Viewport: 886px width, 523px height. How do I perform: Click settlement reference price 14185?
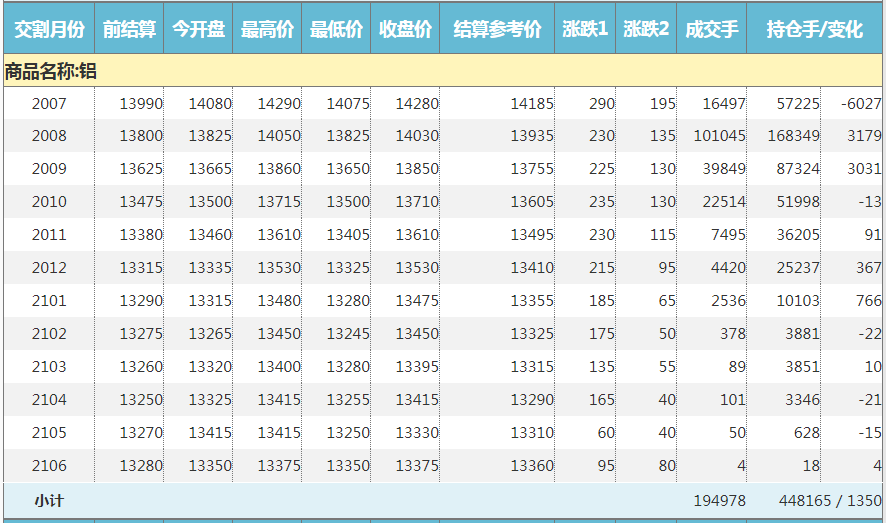pos(531,104)
